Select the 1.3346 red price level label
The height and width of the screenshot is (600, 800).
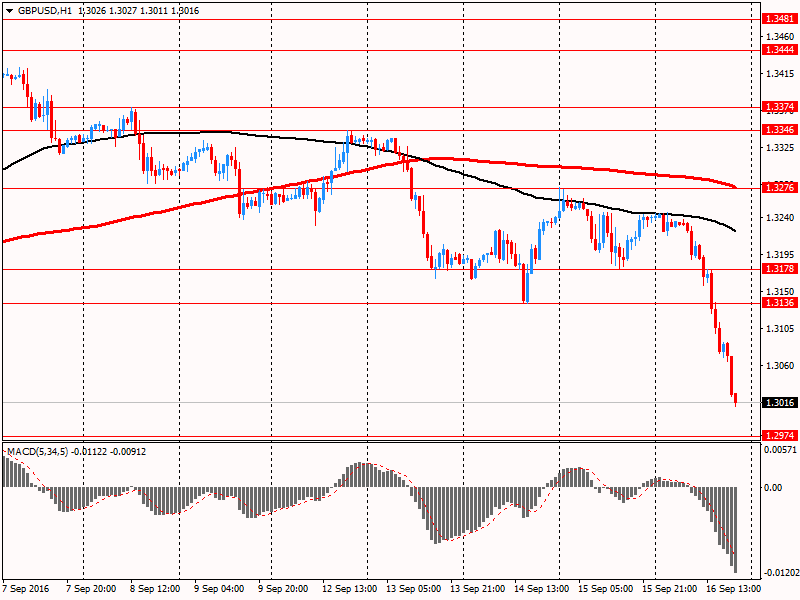tap(779, 130)
